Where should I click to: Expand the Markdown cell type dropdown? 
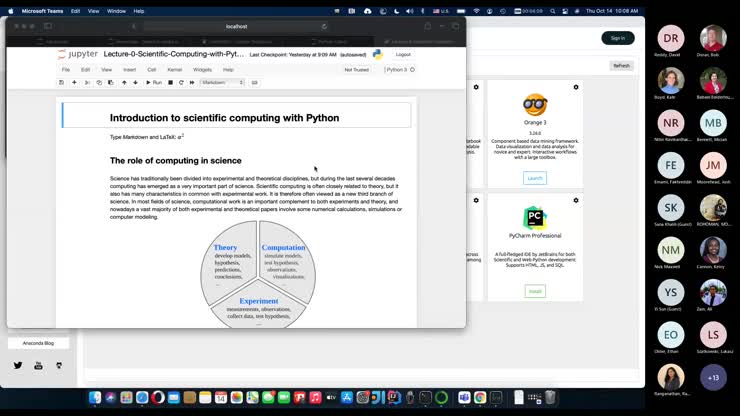click(x=222, y=82)
